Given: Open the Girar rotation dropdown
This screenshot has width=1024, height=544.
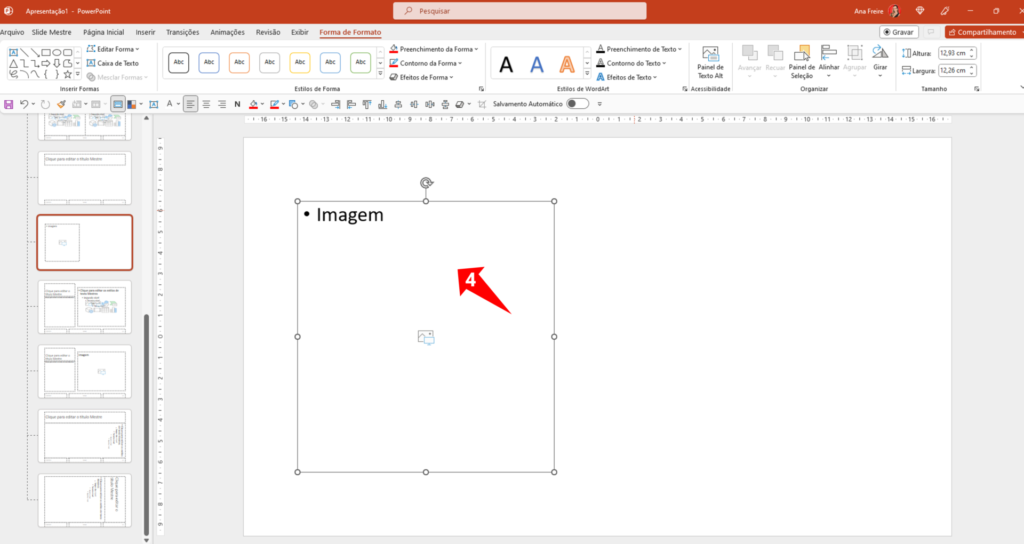Looking at the screenshot, I should [880, 62].
